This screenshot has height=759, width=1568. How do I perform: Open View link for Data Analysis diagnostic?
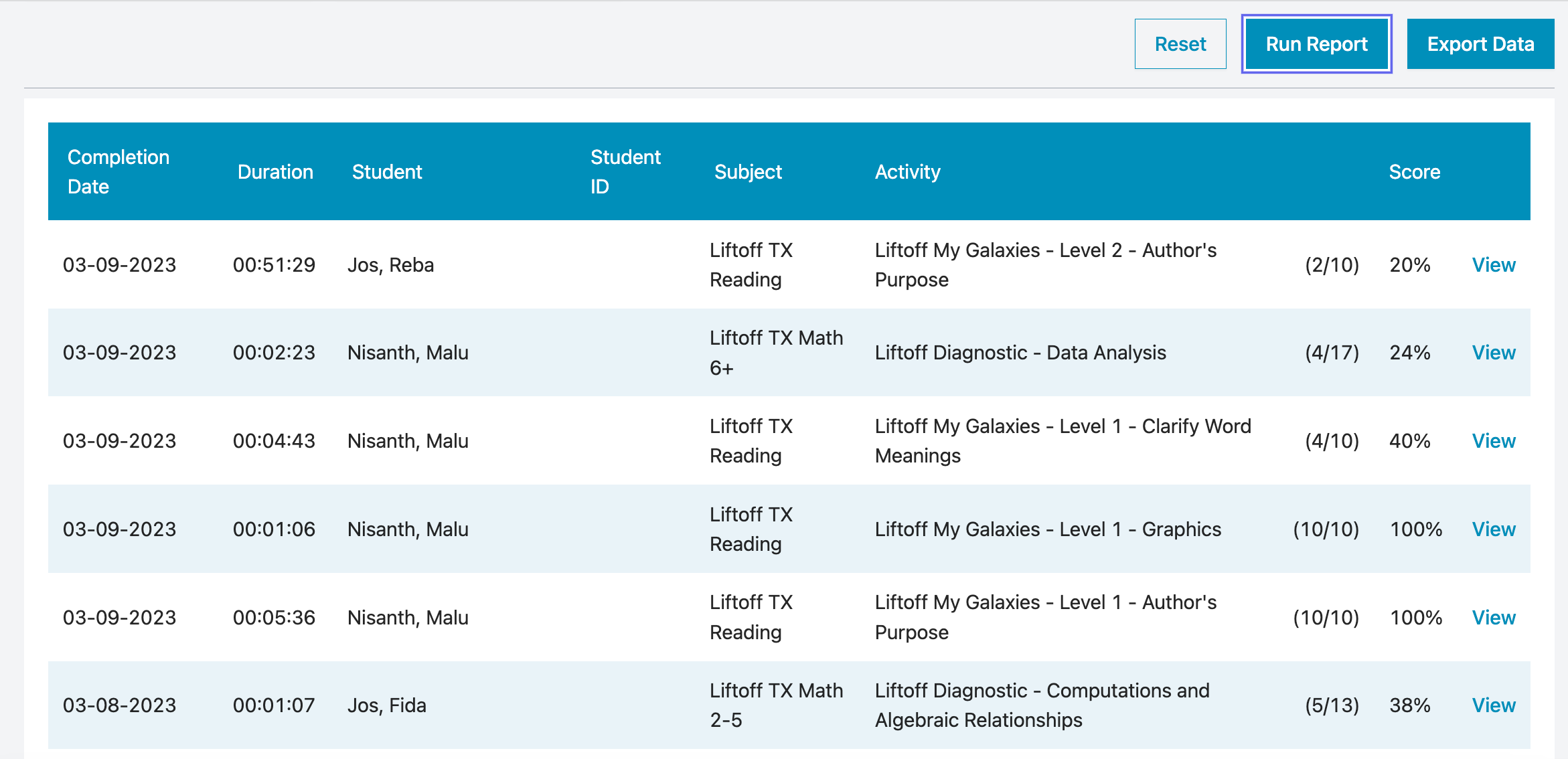coord(1494,353)
